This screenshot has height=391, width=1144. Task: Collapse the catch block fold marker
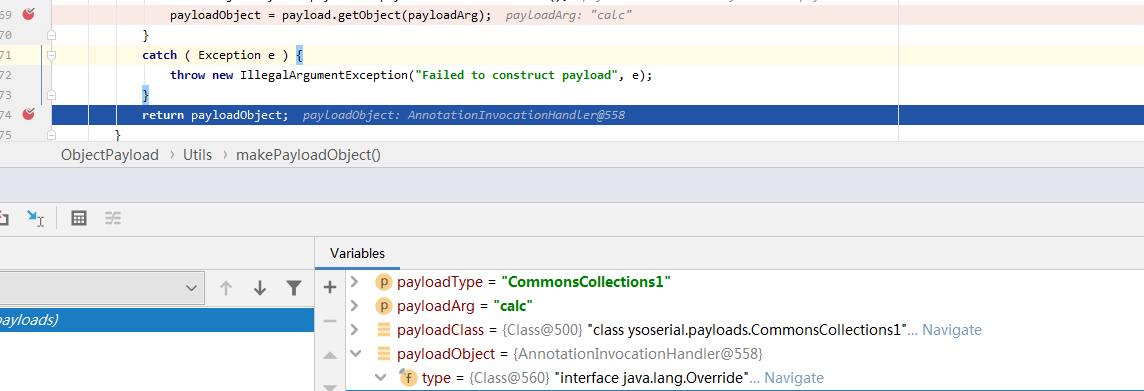pos(52,55)
